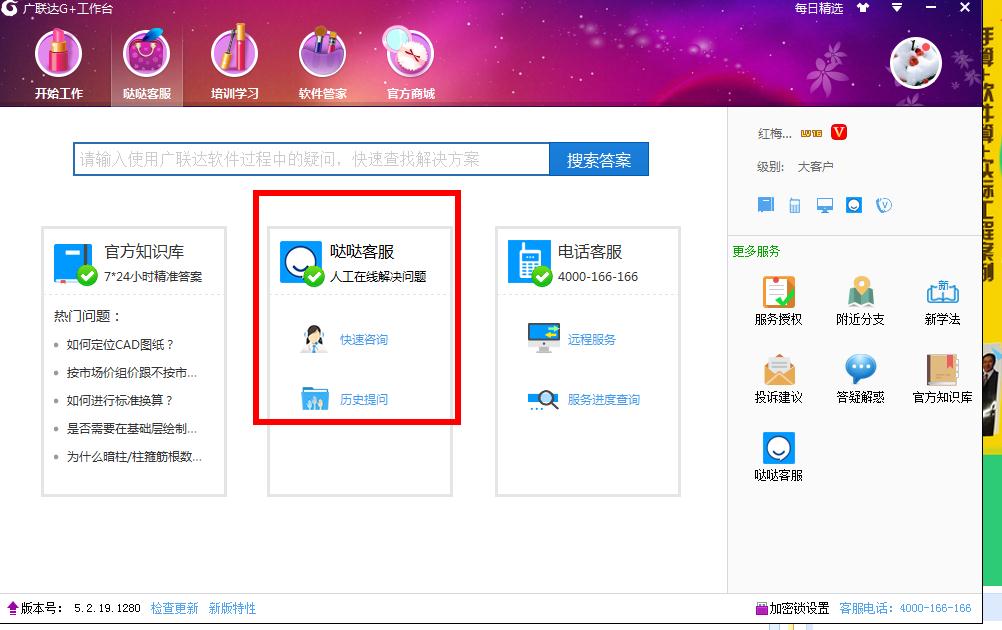Open 加密锁设置 in status bar

pyautogui.click(x=792, y=608)
